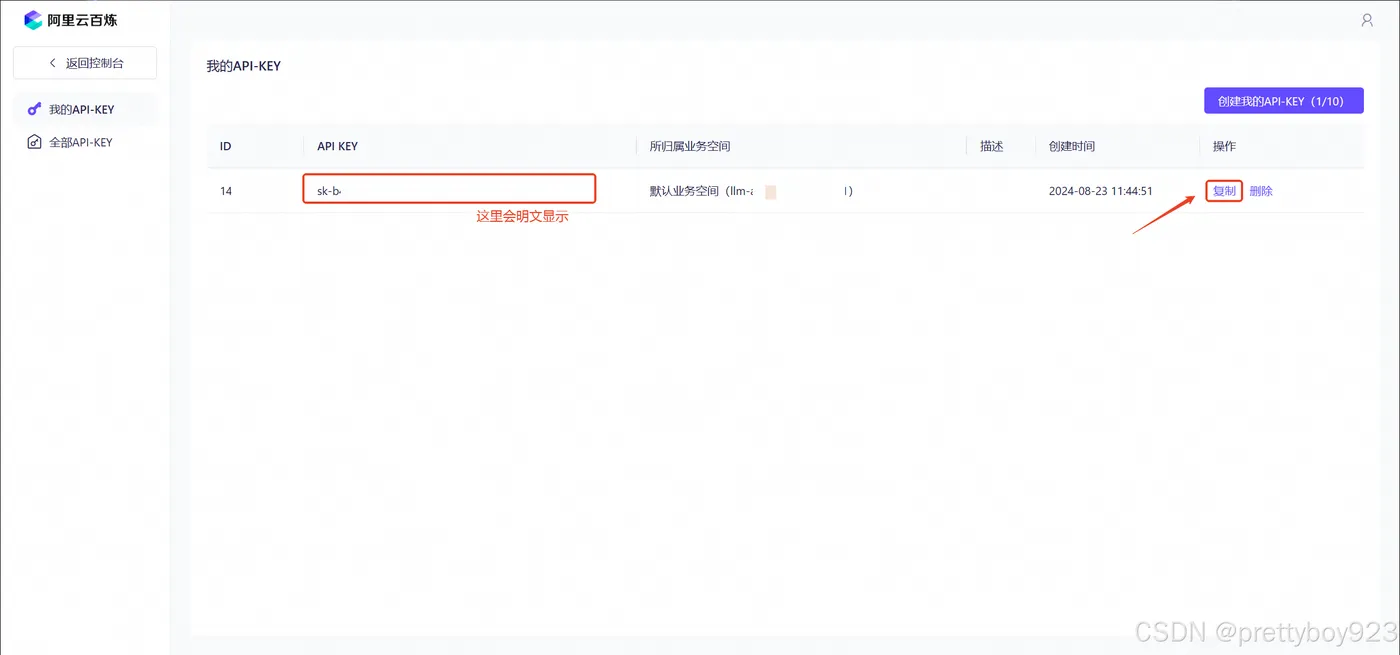The image size is (1400, 655).
Task: Delete the API key with 删除 link
Action: [x=1261, y=191]
